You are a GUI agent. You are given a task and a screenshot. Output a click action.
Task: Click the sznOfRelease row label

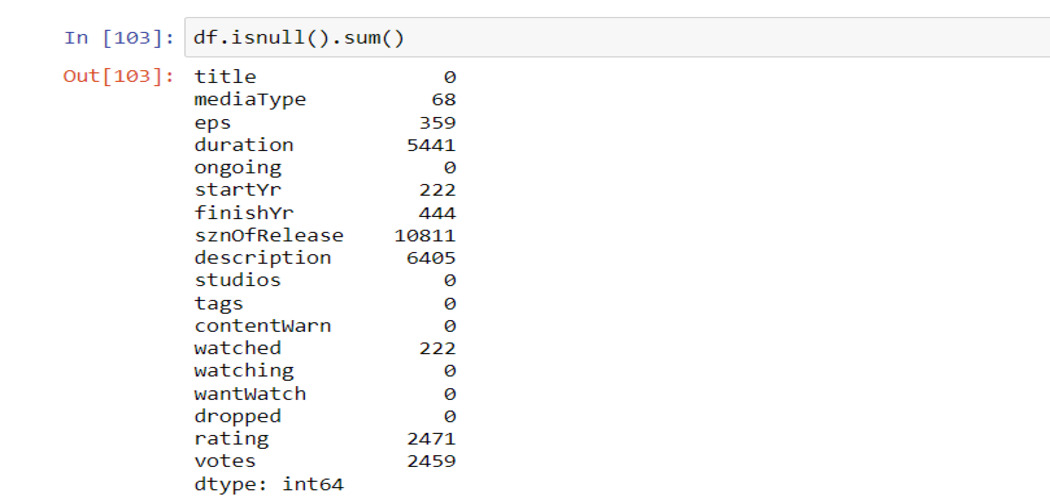click(268, 236)
